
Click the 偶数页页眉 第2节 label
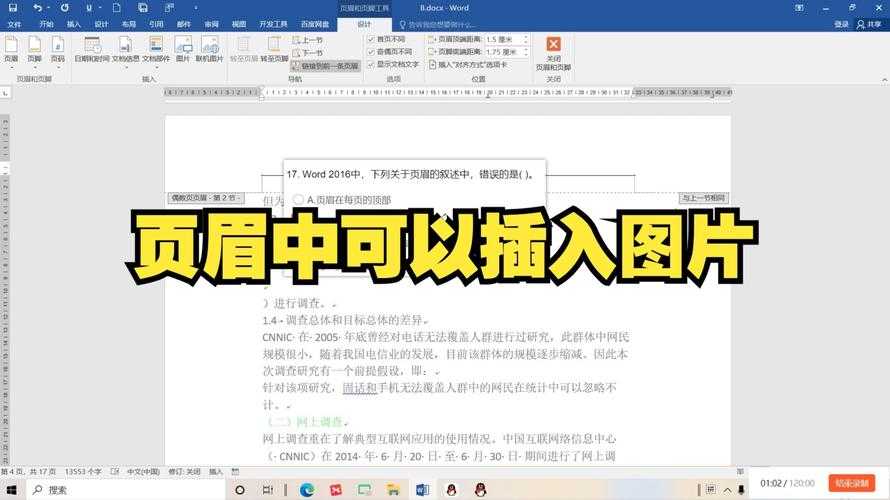point(206,198)
